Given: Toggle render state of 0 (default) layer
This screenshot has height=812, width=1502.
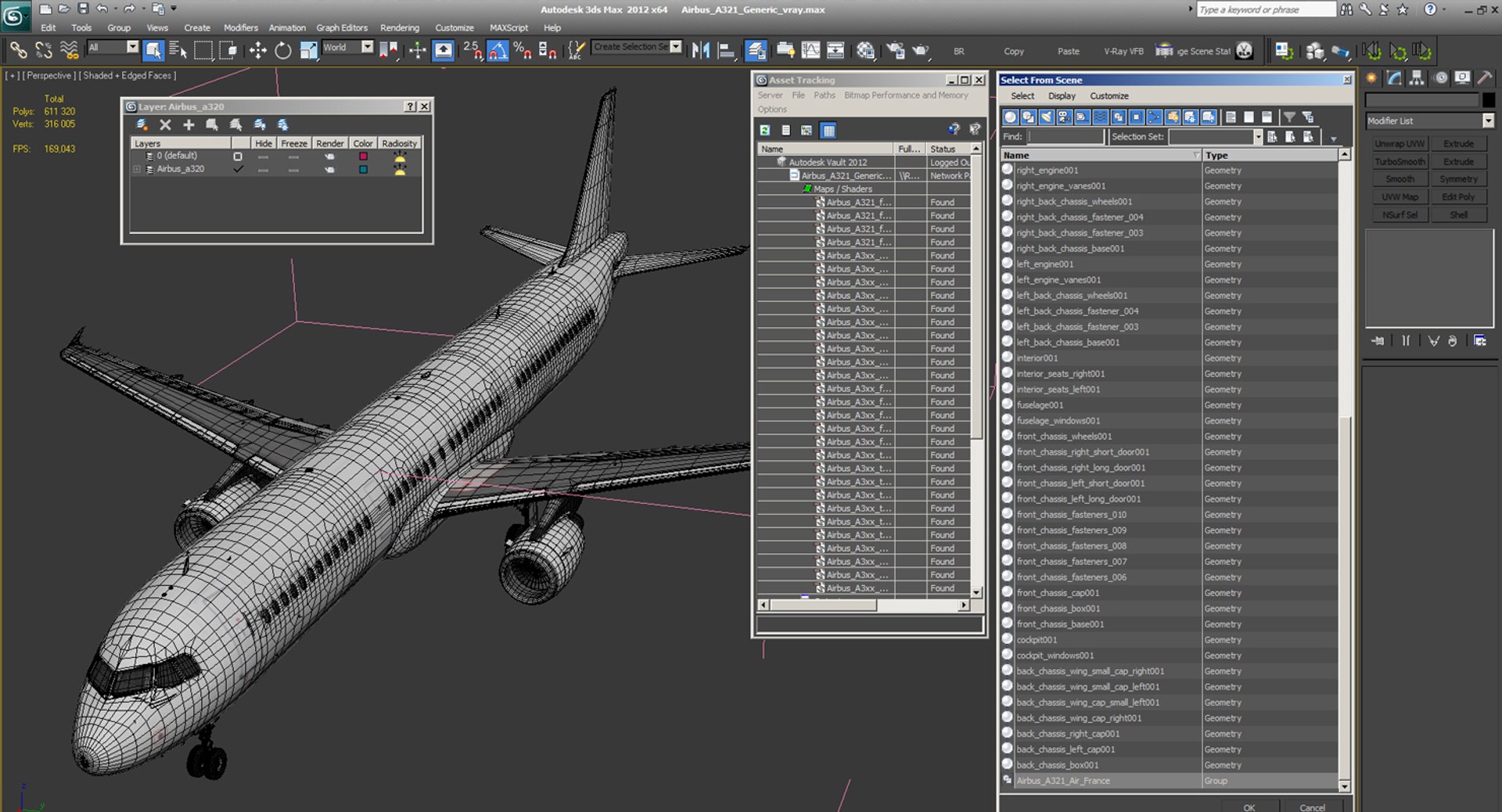Looking at the screenshot, I should coord(329,156).
